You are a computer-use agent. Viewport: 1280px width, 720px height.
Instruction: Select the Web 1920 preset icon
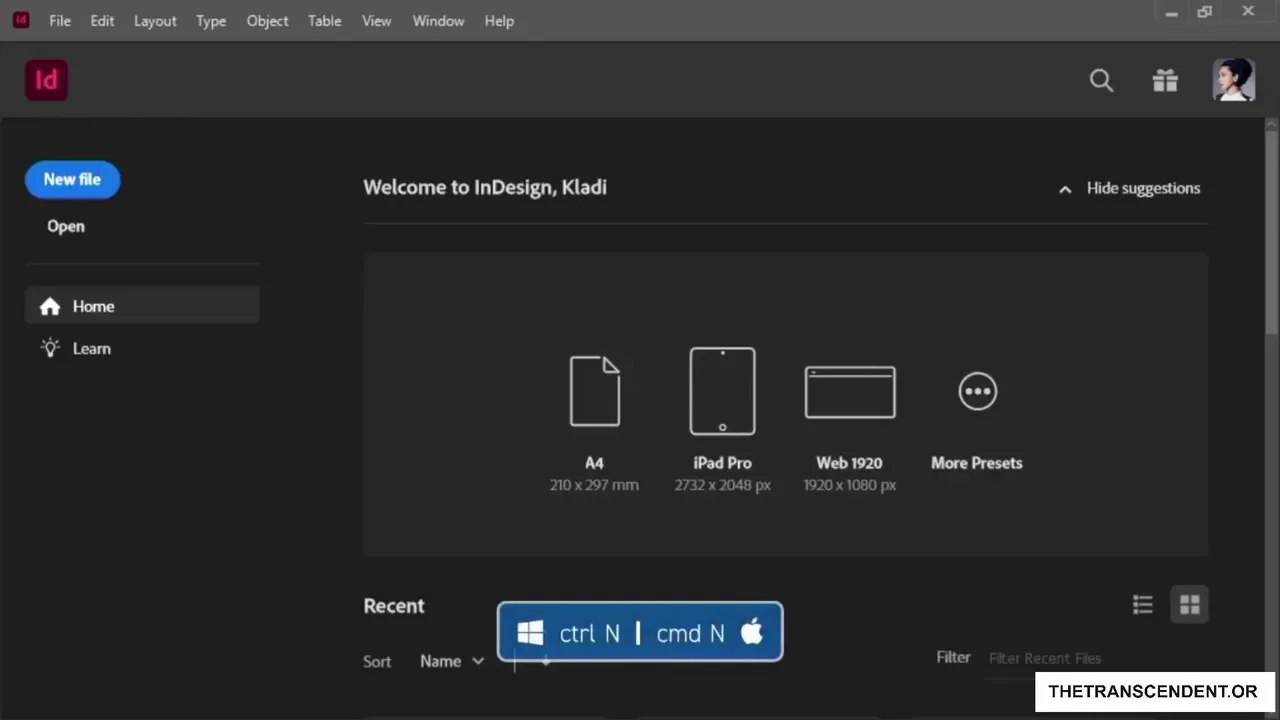[850, 392]
